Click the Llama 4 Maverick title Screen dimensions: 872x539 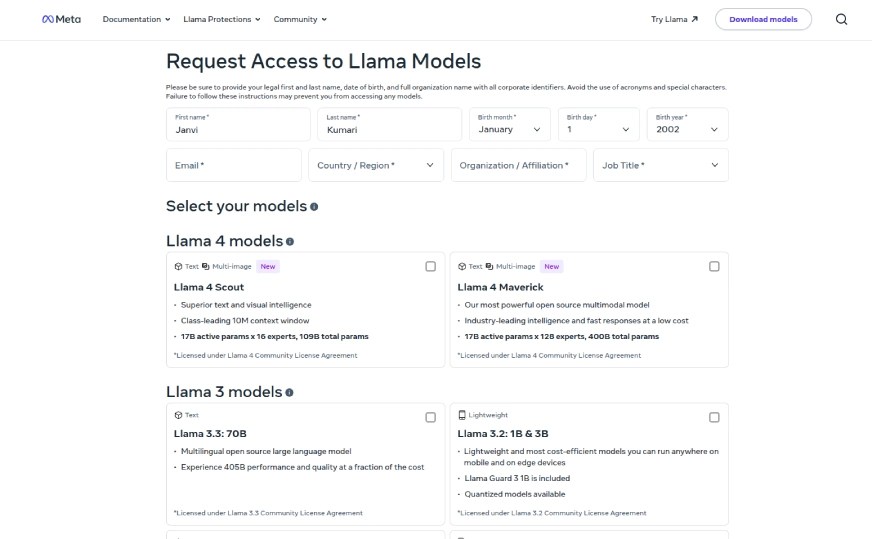pyautogui.click(x=500, y=287)
